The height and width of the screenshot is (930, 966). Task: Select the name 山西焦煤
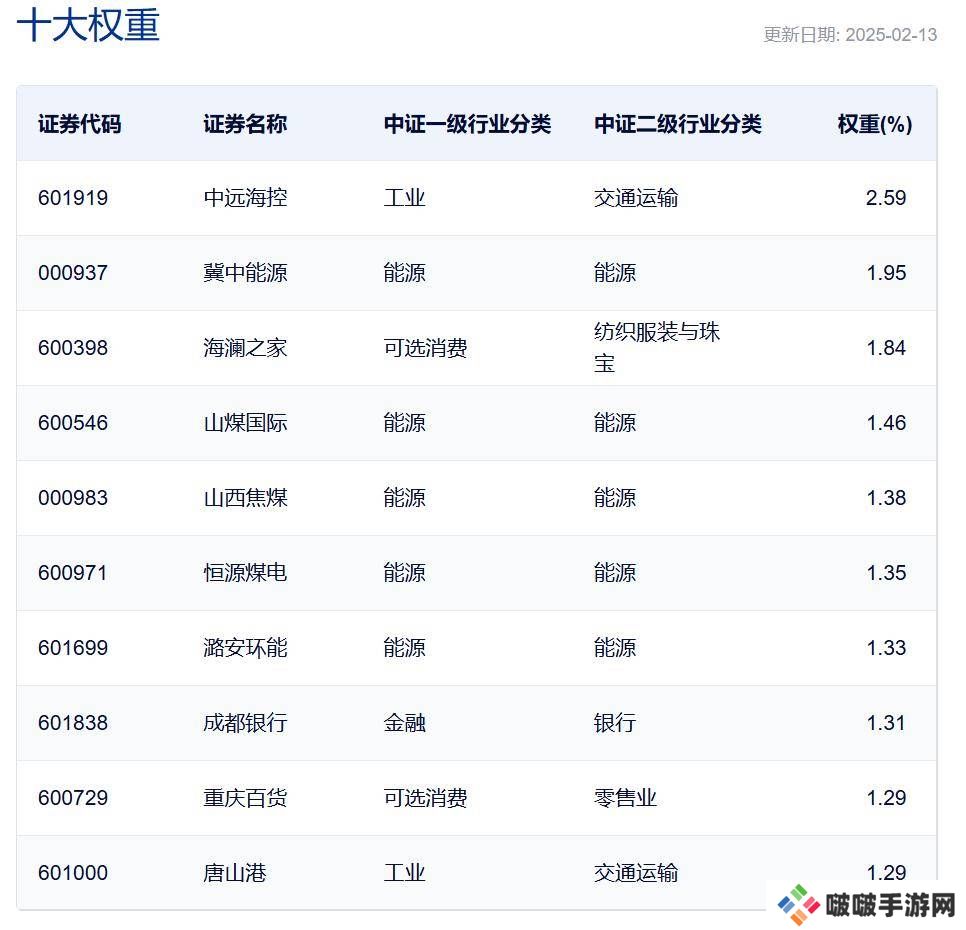[x=245, y=498]
